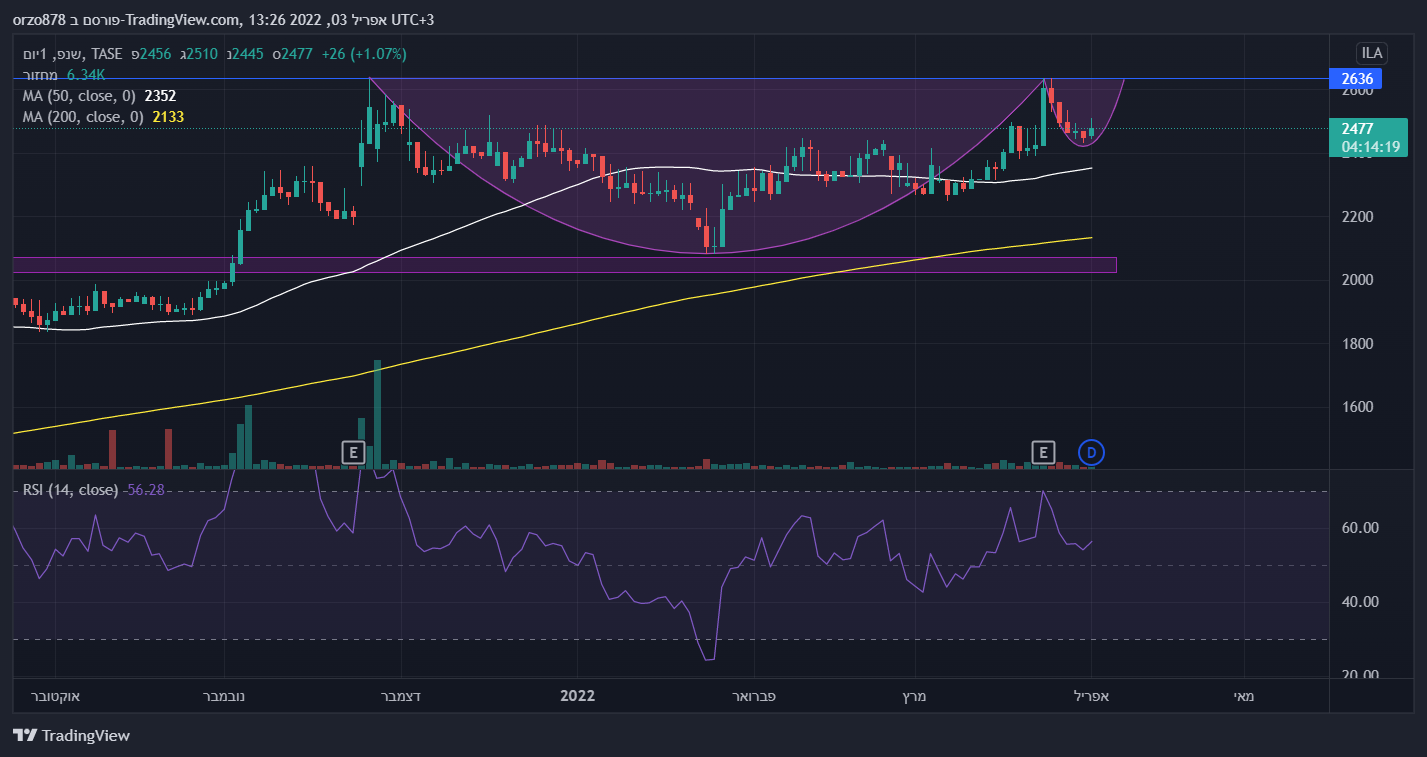The width and height of the screenshot is (1427, 757).
Task: Click the 1800 price axis label
Action: click(1356, 343)
